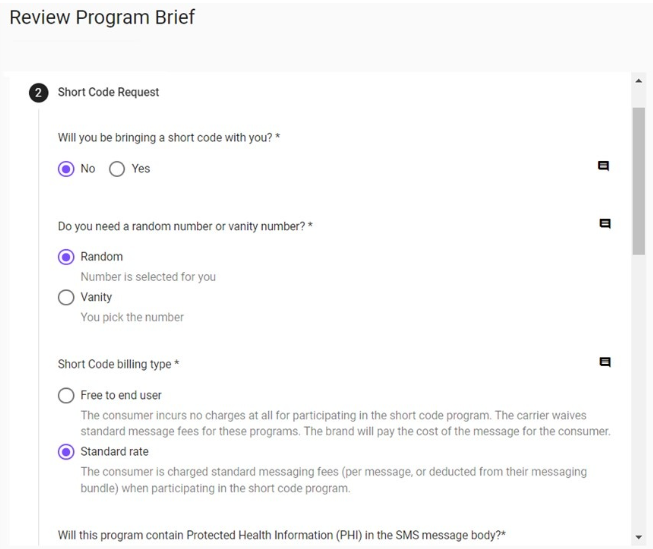Viewport: 653px width, 549px height.
Task: Click the step 2 number badge
Action: 38,92
